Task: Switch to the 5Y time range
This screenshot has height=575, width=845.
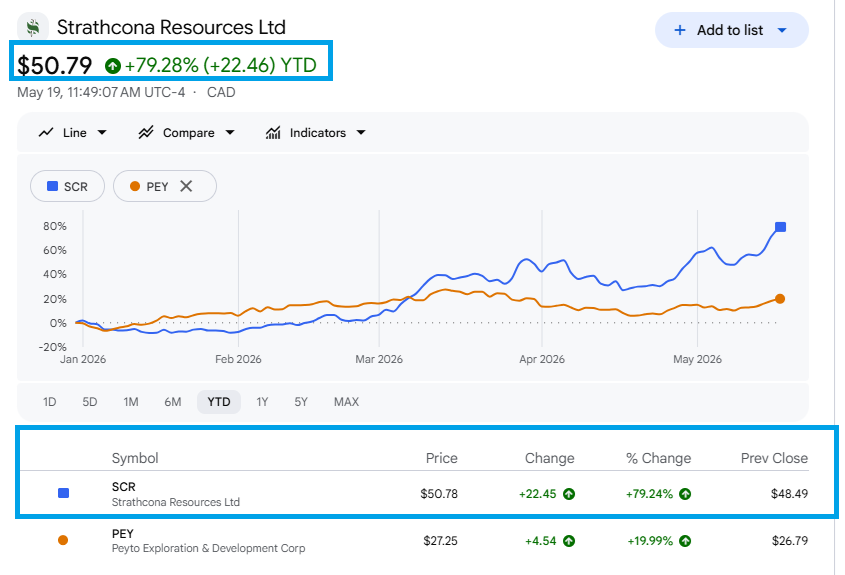Action: pyautogui.click(x=301, y=402)
